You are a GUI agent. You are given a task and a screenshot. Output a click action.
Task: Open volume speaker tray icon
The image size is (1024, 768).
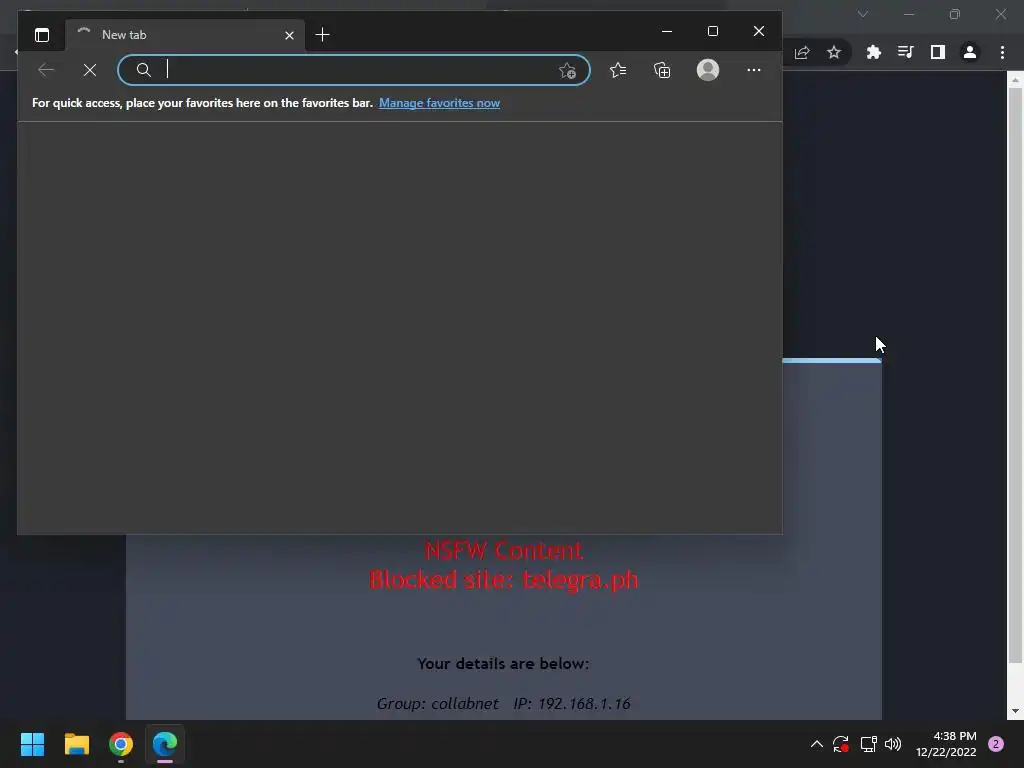point(893,744)
